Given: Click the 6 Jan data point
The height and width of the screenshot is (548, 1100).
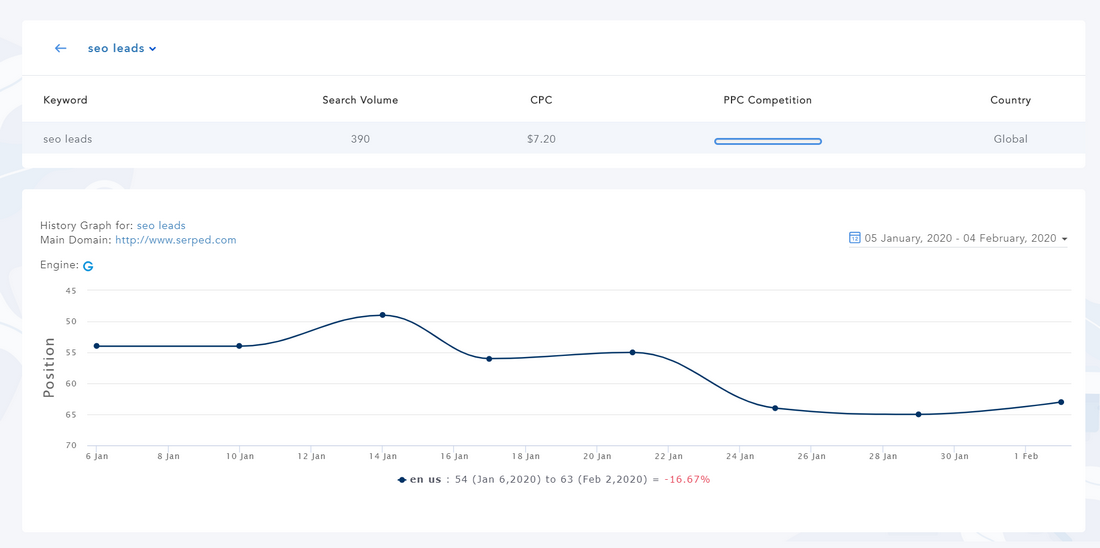Looking at the screenshot, I should coord(96,346).
